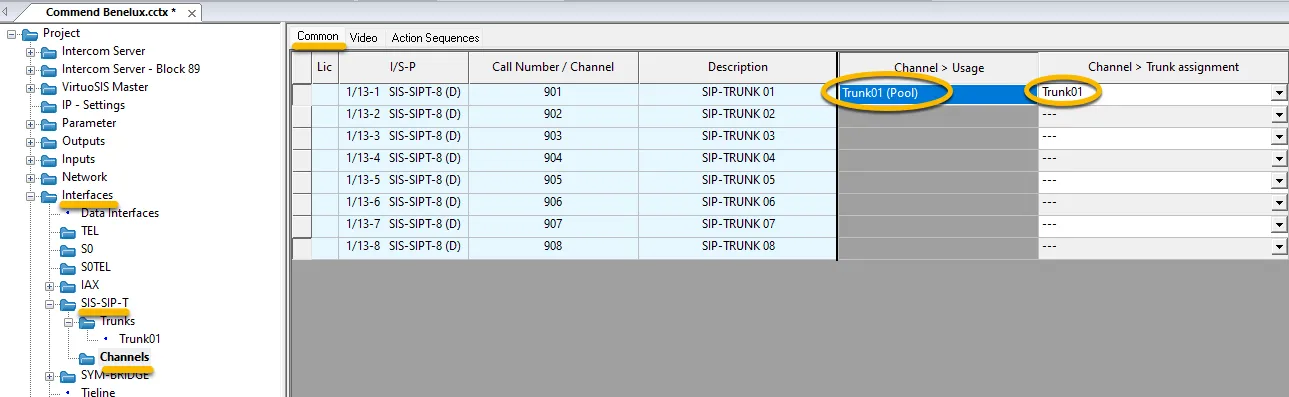
Task: Collapse the Project root node
Action: point(11,34)
